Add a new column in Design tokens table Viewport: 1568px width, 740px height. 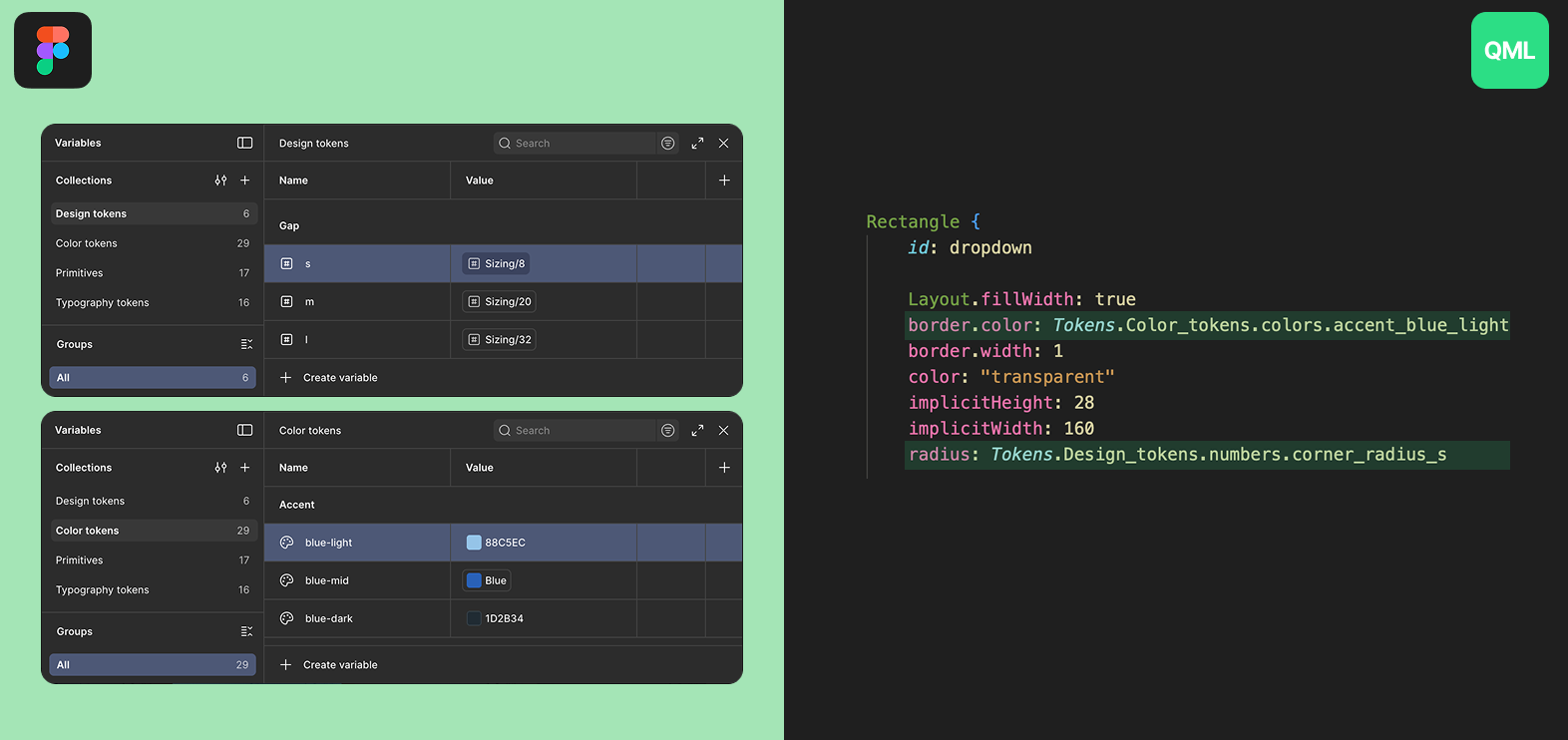(724, 181)
